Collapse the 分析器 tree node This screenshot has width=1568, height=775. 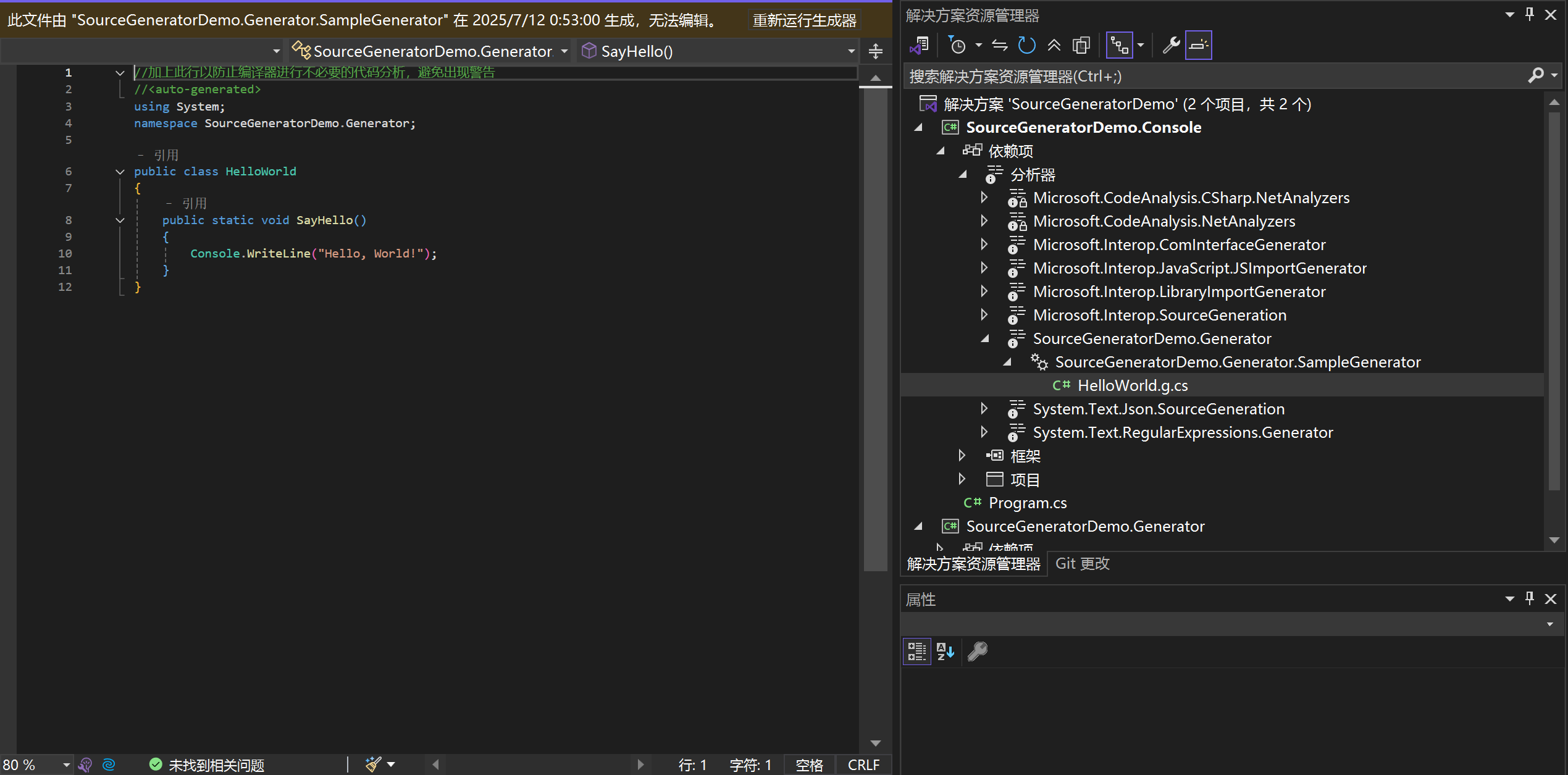tap(963, 175)
